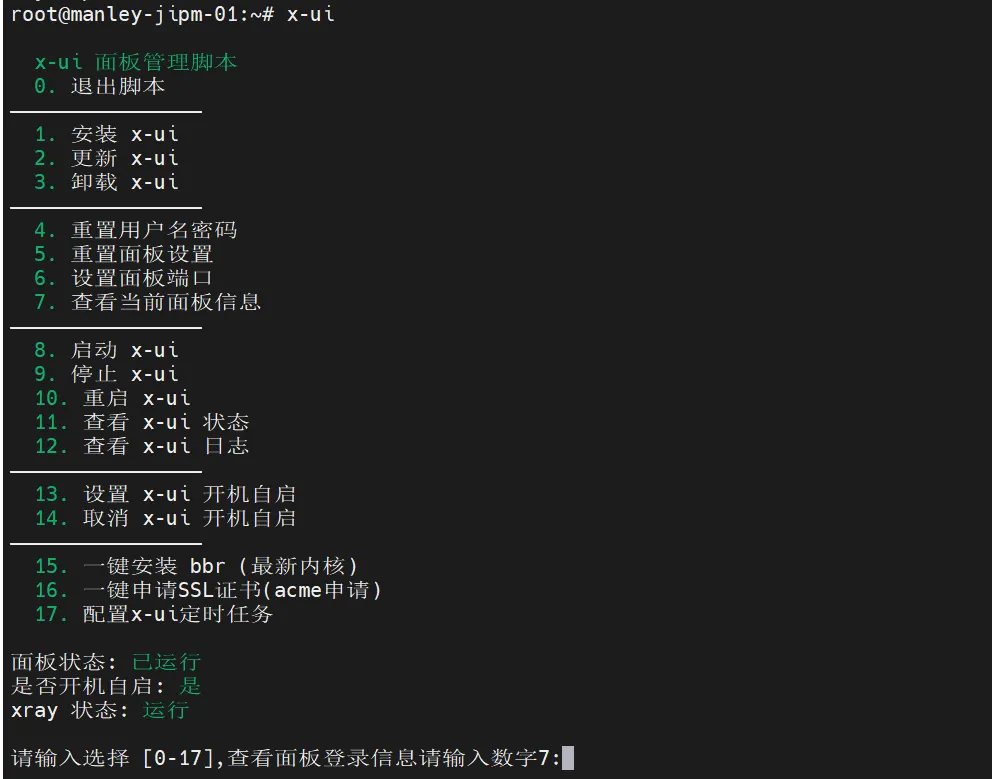The image size is (992, 779).
Task: Select '3. 卸载 x-ui' uninstall entry
Action: coord(106,182)
